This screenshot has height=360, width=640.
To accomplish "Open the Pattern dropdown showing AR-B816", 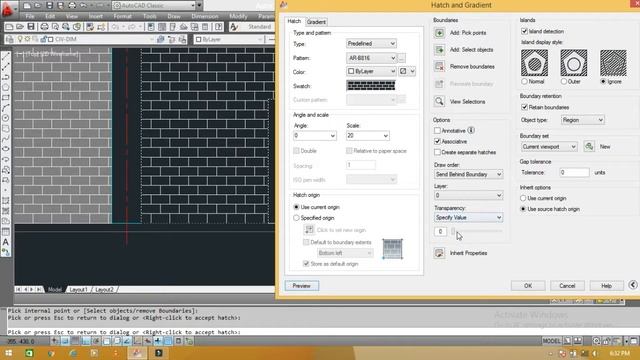I will pyautogui.click(x=371, y=58).
